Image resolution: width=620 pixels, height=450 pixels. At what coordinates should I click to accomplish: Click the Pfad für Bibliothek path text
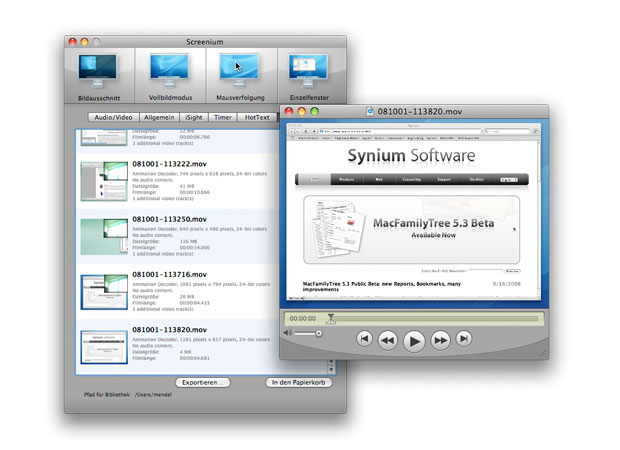point(128,395)
